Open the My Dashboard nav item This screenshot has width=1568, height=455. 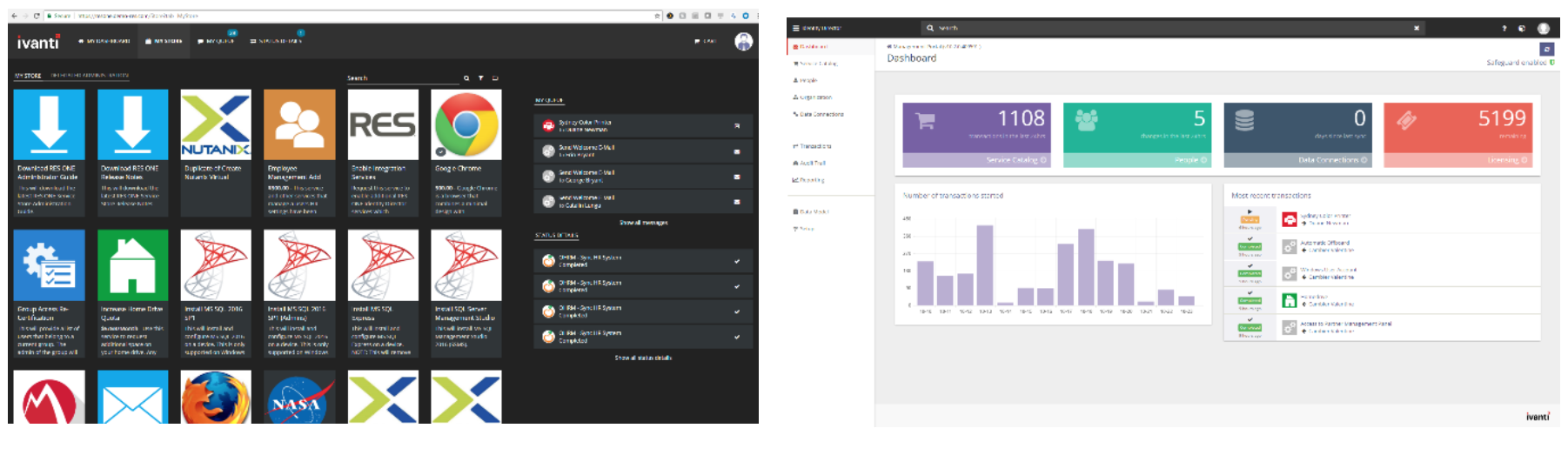tap(104, 41)
